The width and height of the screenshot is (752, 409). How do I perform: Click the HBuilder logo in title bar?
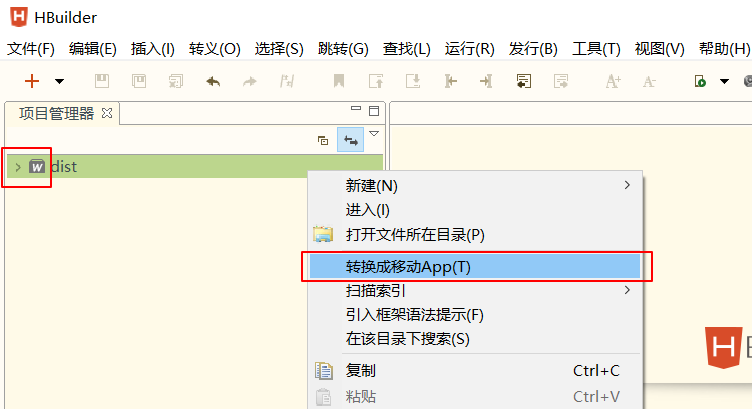[19, 17]
